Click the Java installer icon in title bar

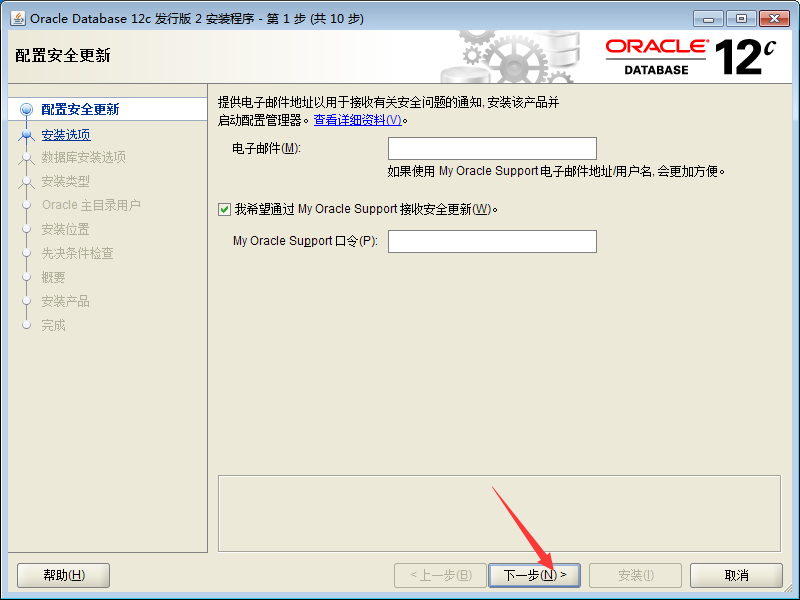[18, 18]
